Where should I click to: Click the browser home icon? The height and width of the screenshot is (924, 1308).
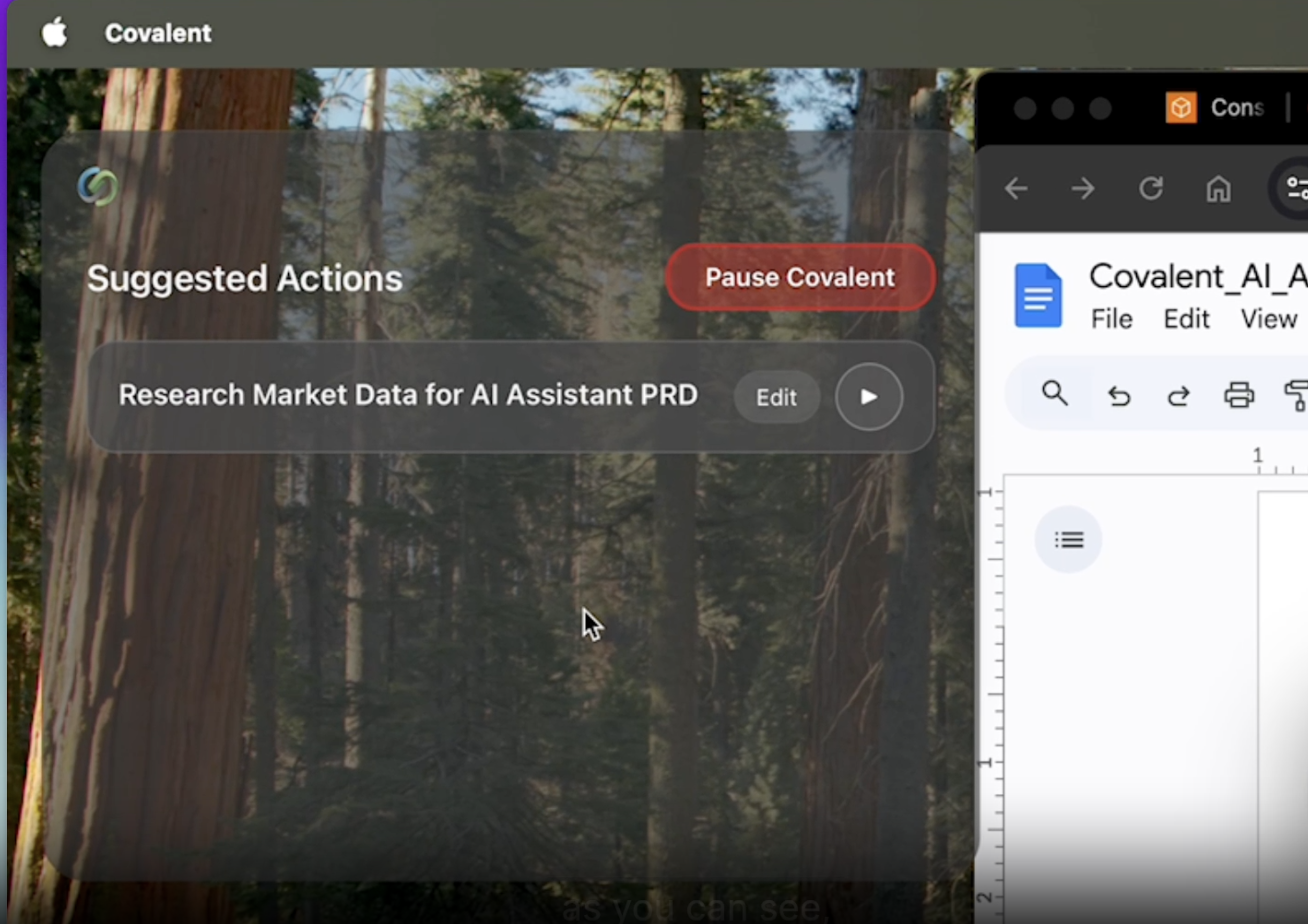click(1218, 188)
